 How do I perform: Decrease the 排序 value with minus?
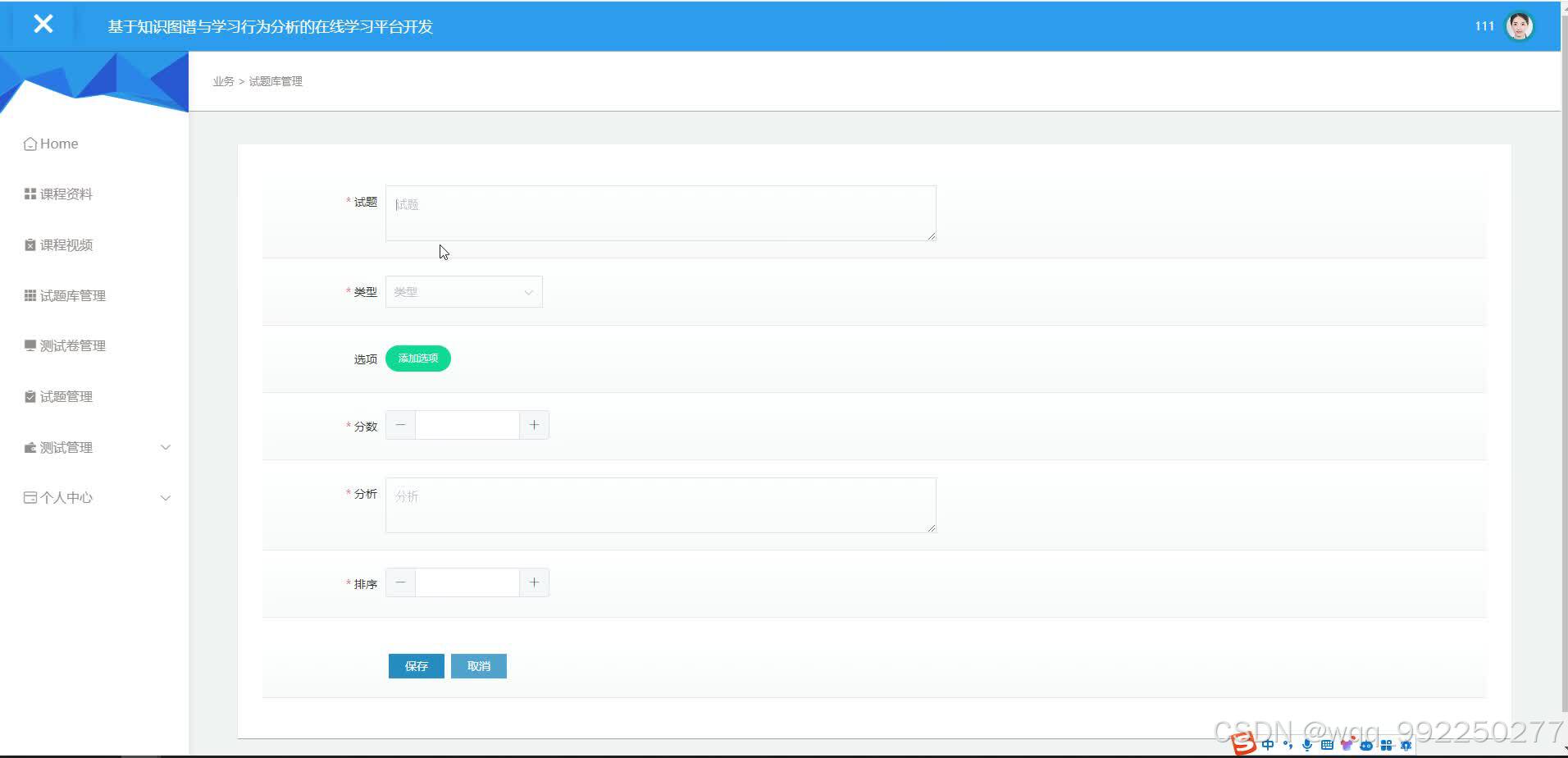coord(400,582)
